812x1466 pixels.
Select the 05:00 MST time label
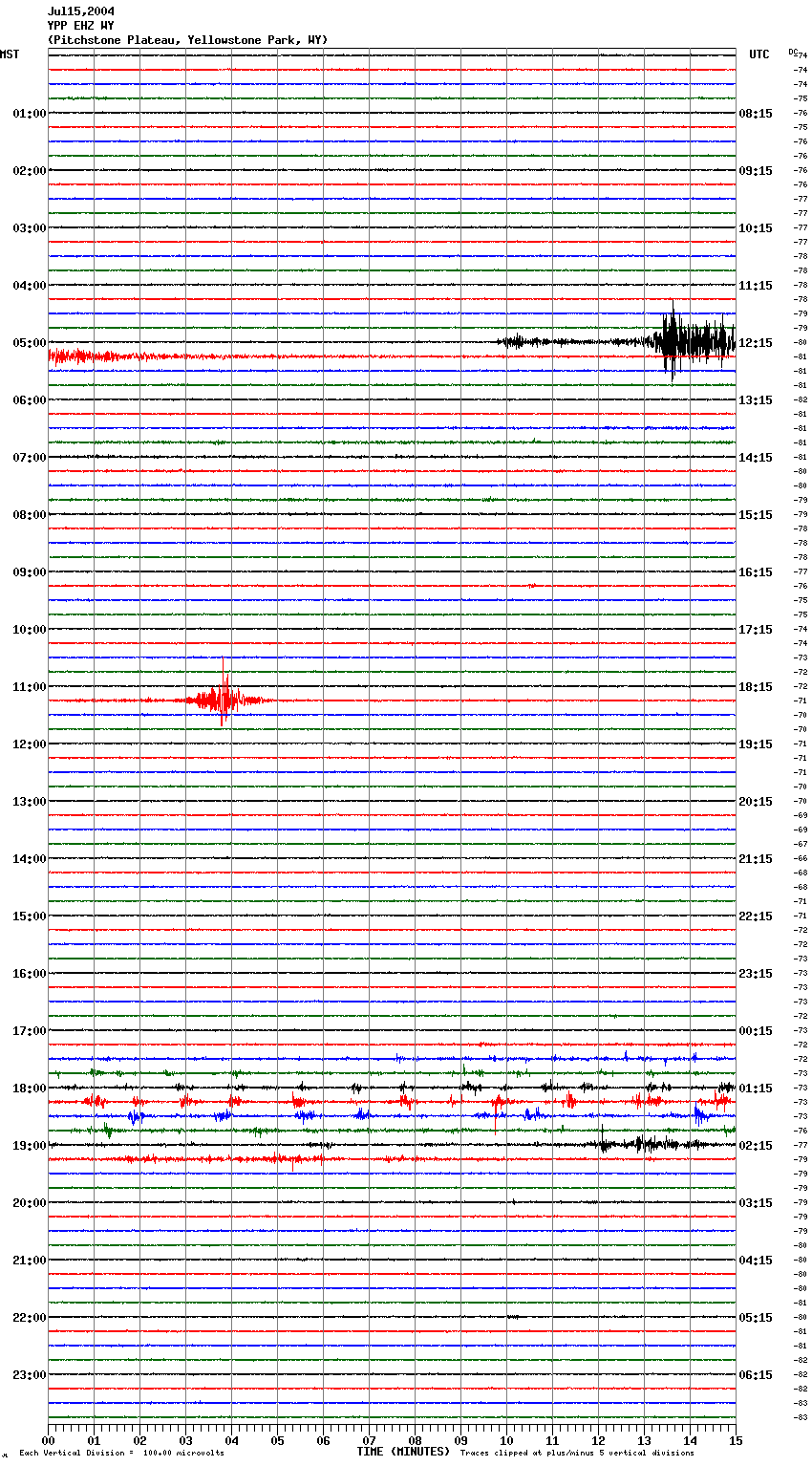coord(29,343)
